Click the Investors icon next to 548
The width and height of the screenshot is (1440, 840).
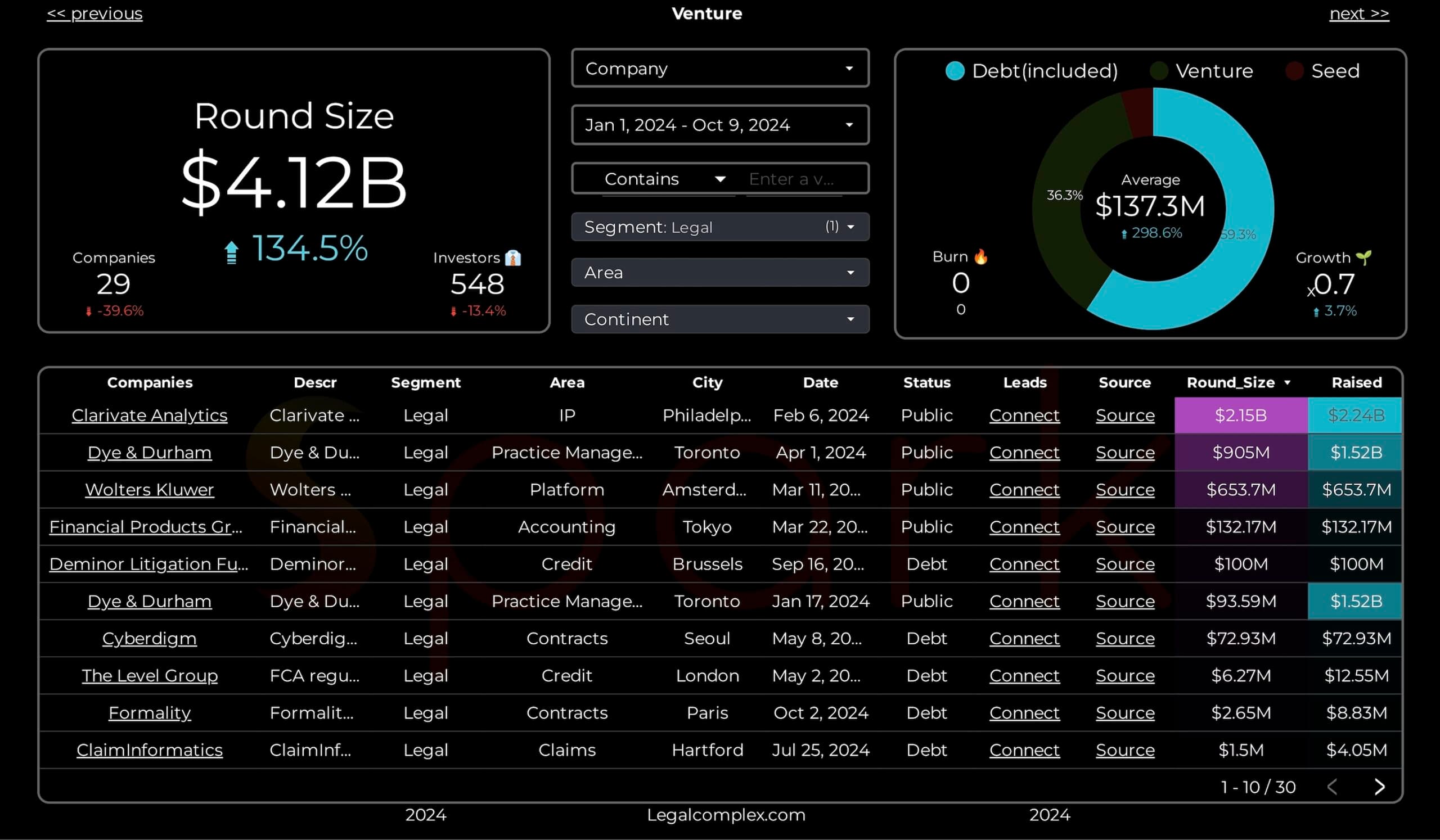tap(514, 258)
